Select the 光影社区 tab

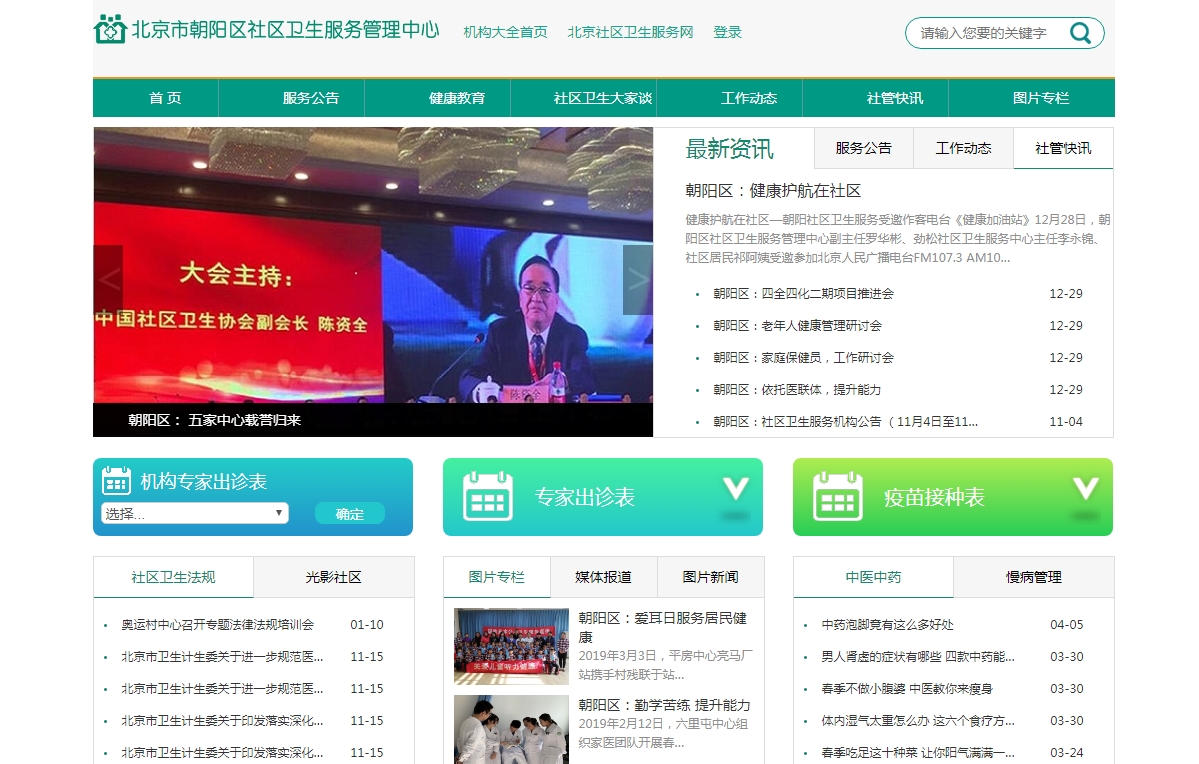pos(333,577)
